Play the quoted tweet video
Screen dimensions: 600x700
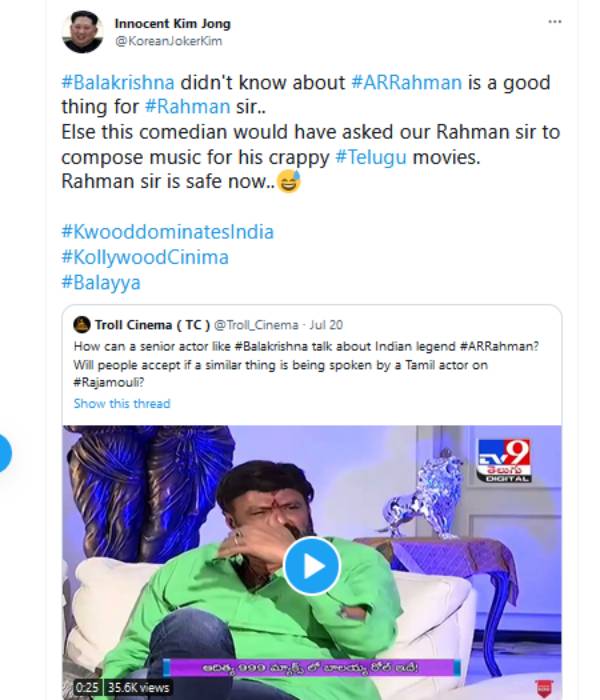pyautogui.click(x=312, y=566)
